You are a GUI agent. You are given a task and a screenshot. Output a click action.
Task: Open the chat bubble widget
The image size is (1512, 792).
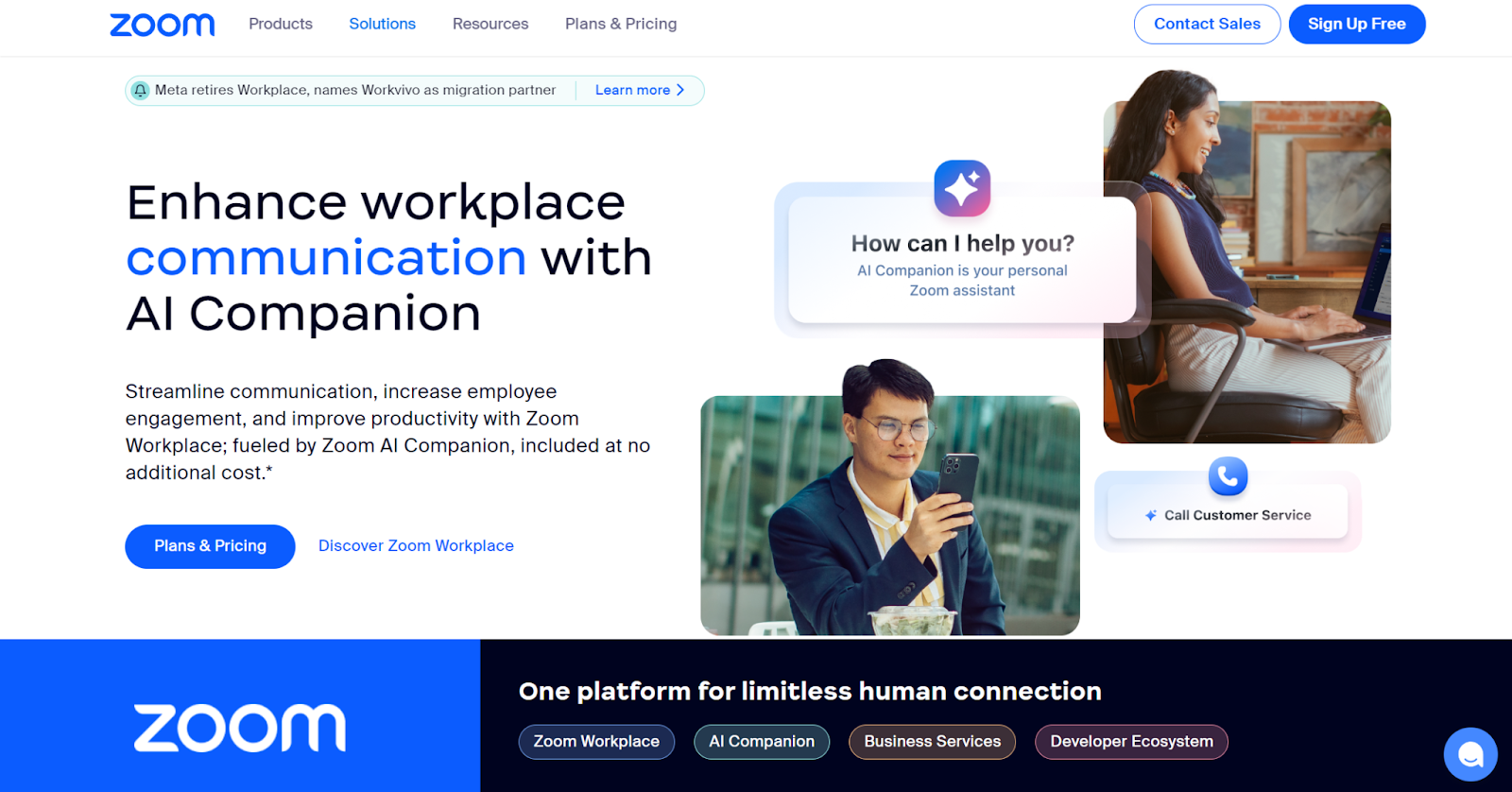coord(1470,754)
